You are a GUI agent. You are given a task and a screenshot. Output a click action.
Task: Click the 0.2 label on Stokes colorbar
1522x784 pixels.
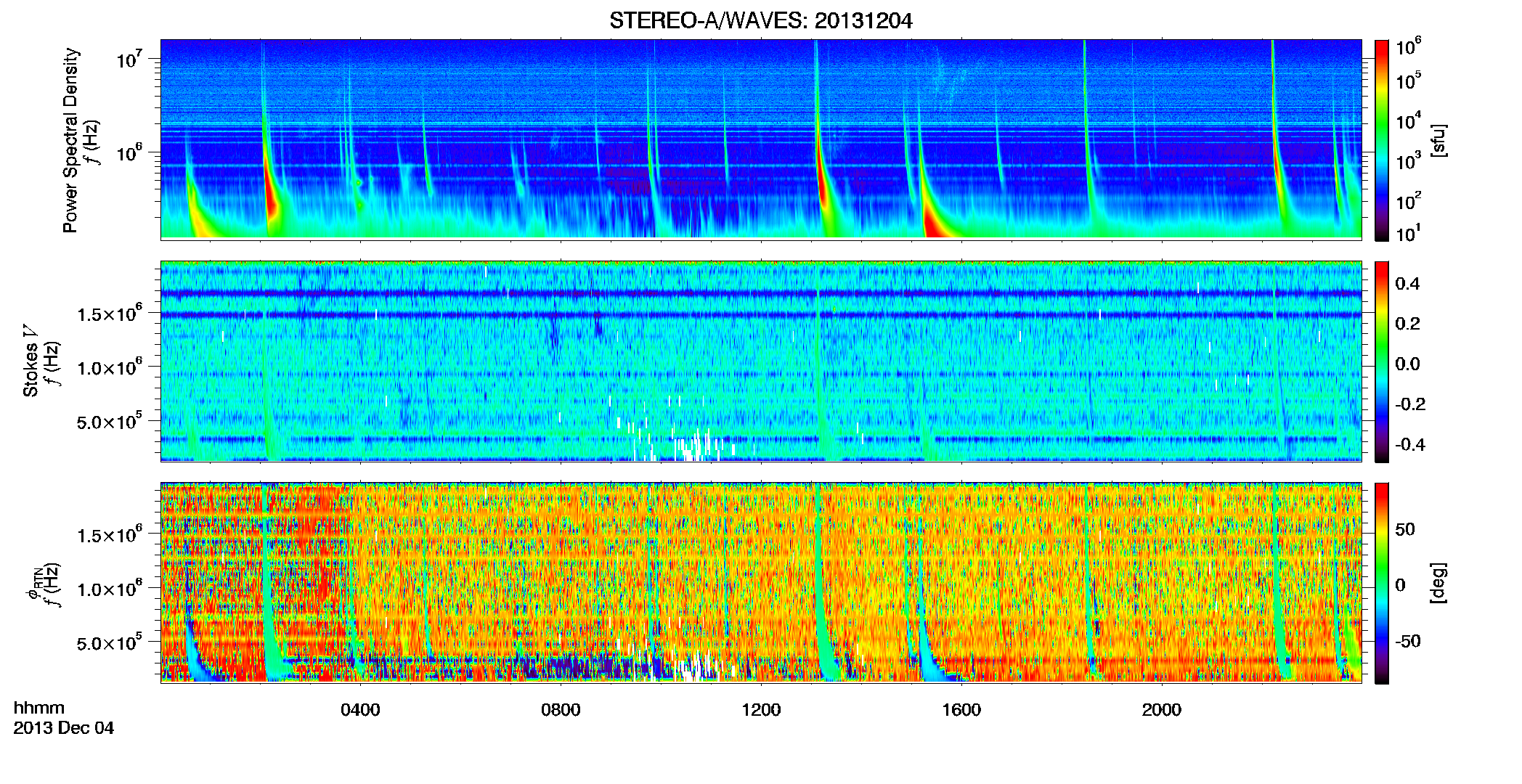coord(1407,324)
